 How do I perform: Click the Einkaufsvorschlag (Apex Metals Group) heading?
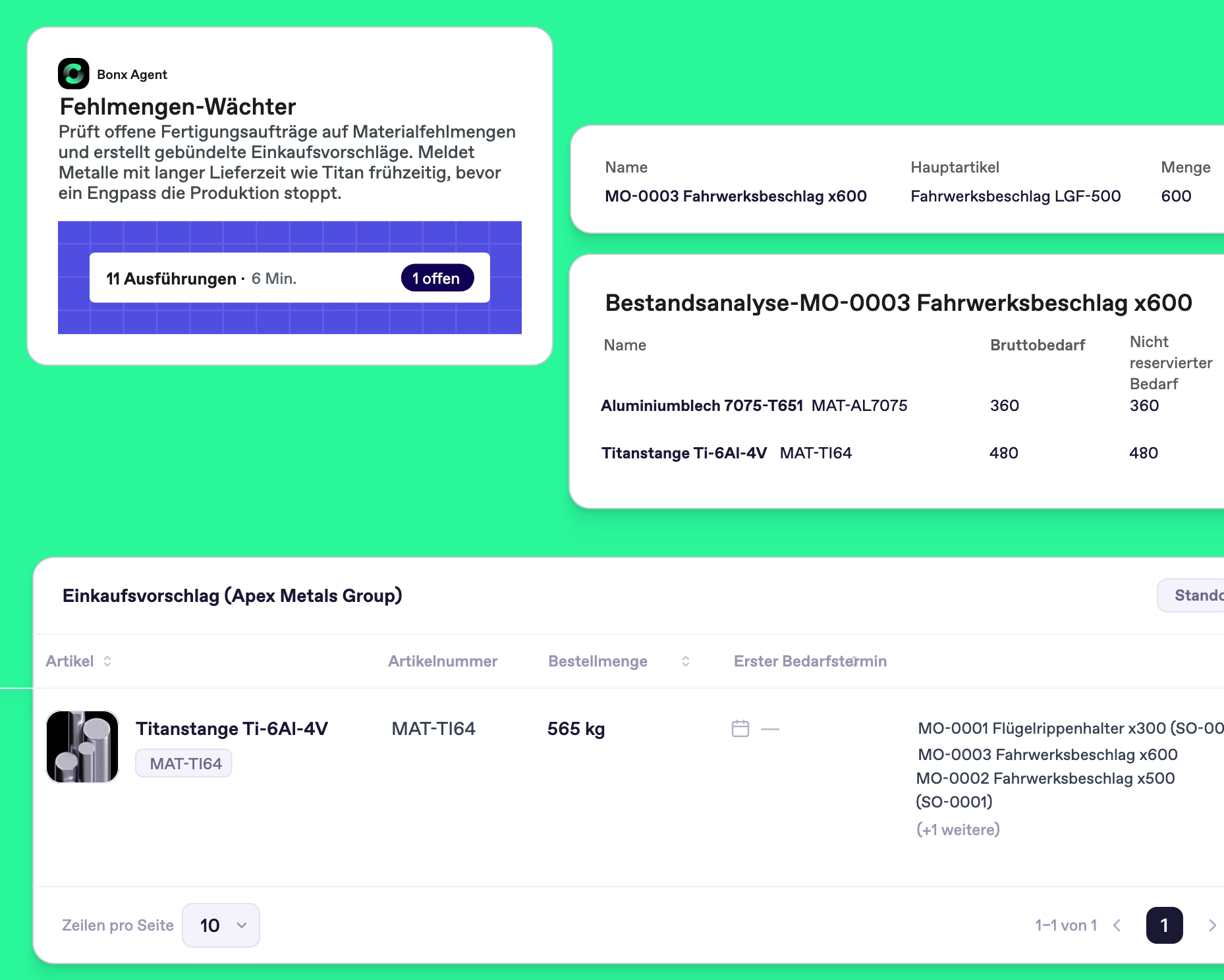(x=233, y=595)
